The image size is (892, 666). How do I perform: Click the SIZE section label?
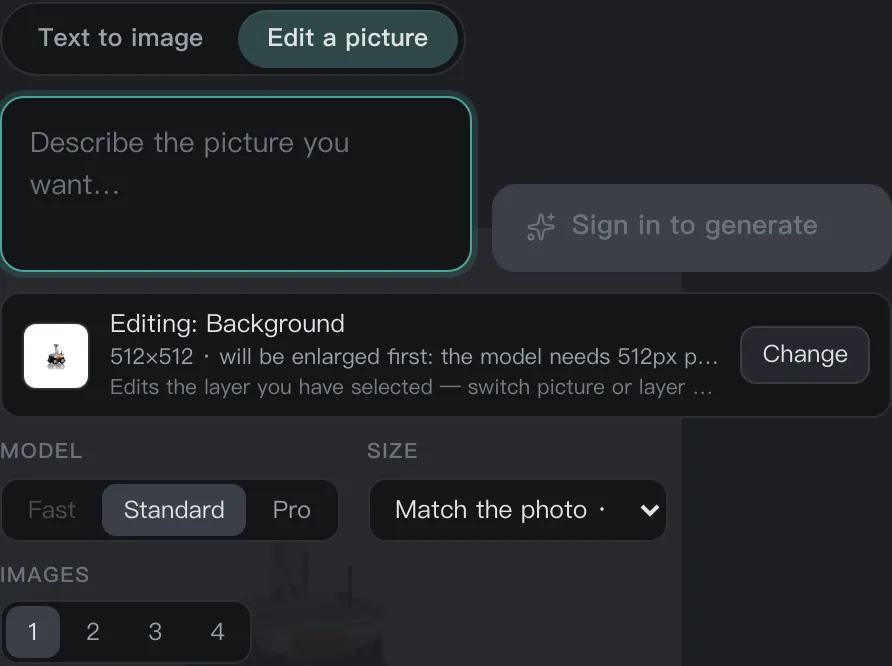click(393, 451)
